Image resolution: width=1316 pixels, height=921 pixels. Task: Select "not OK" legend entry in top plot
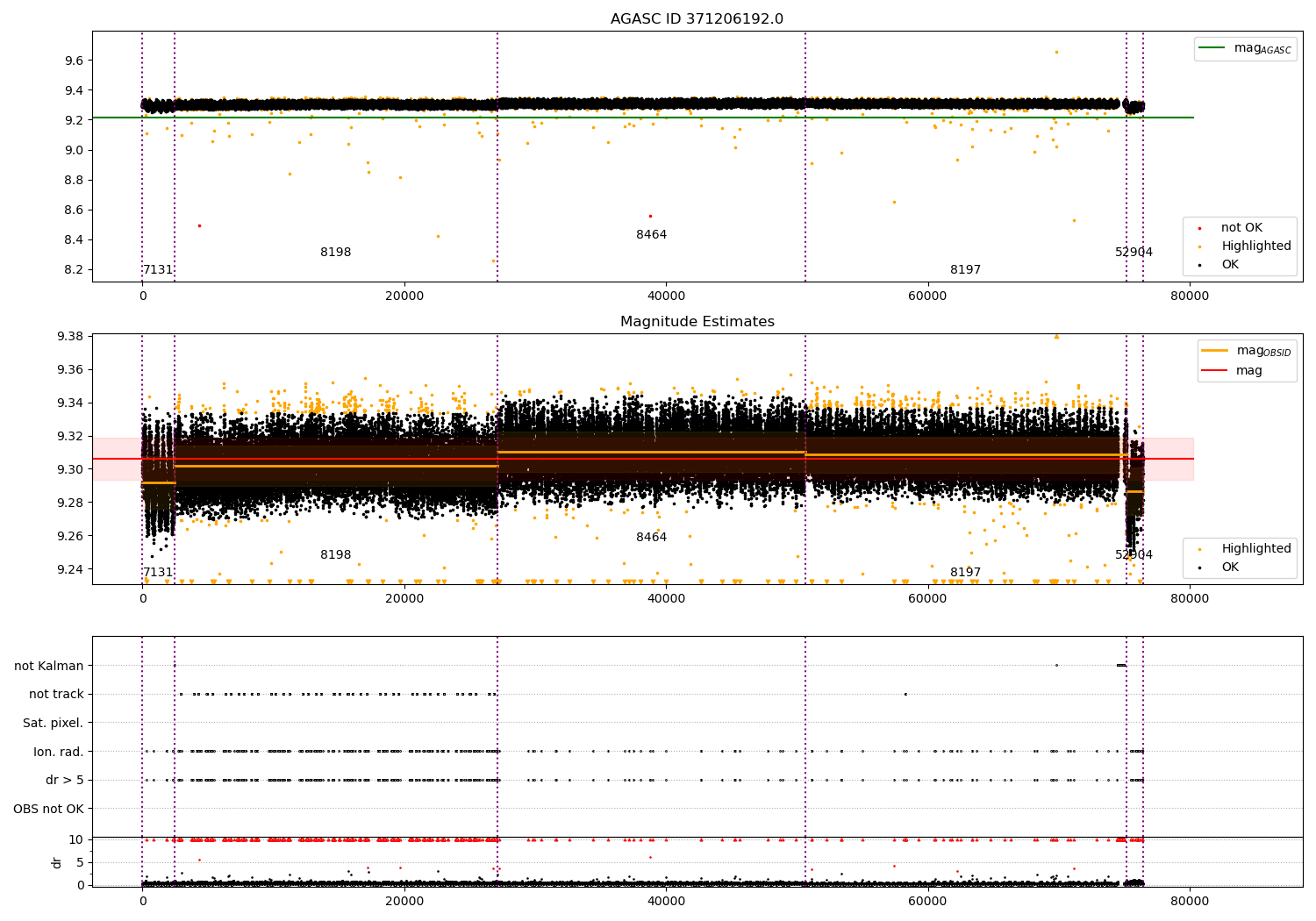click(x=1241, y=228)
